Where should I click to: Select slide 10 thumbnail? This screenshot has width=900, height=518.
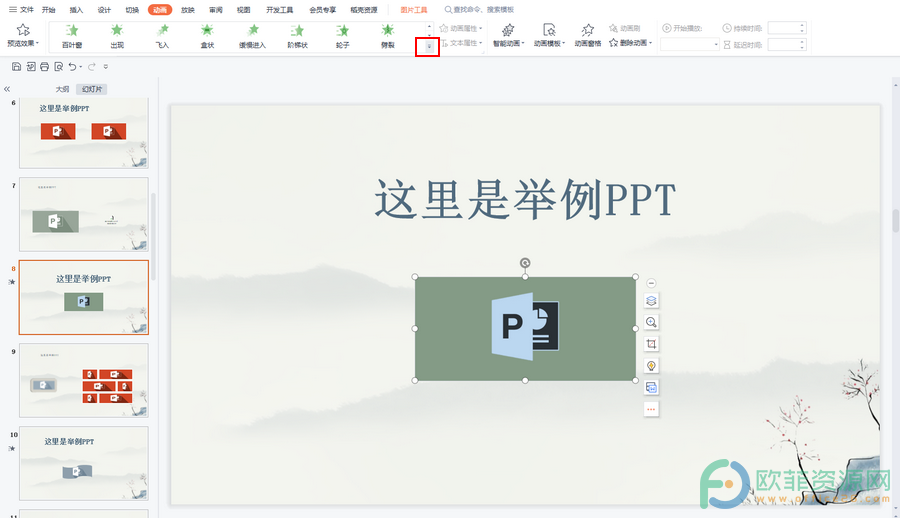84,463
